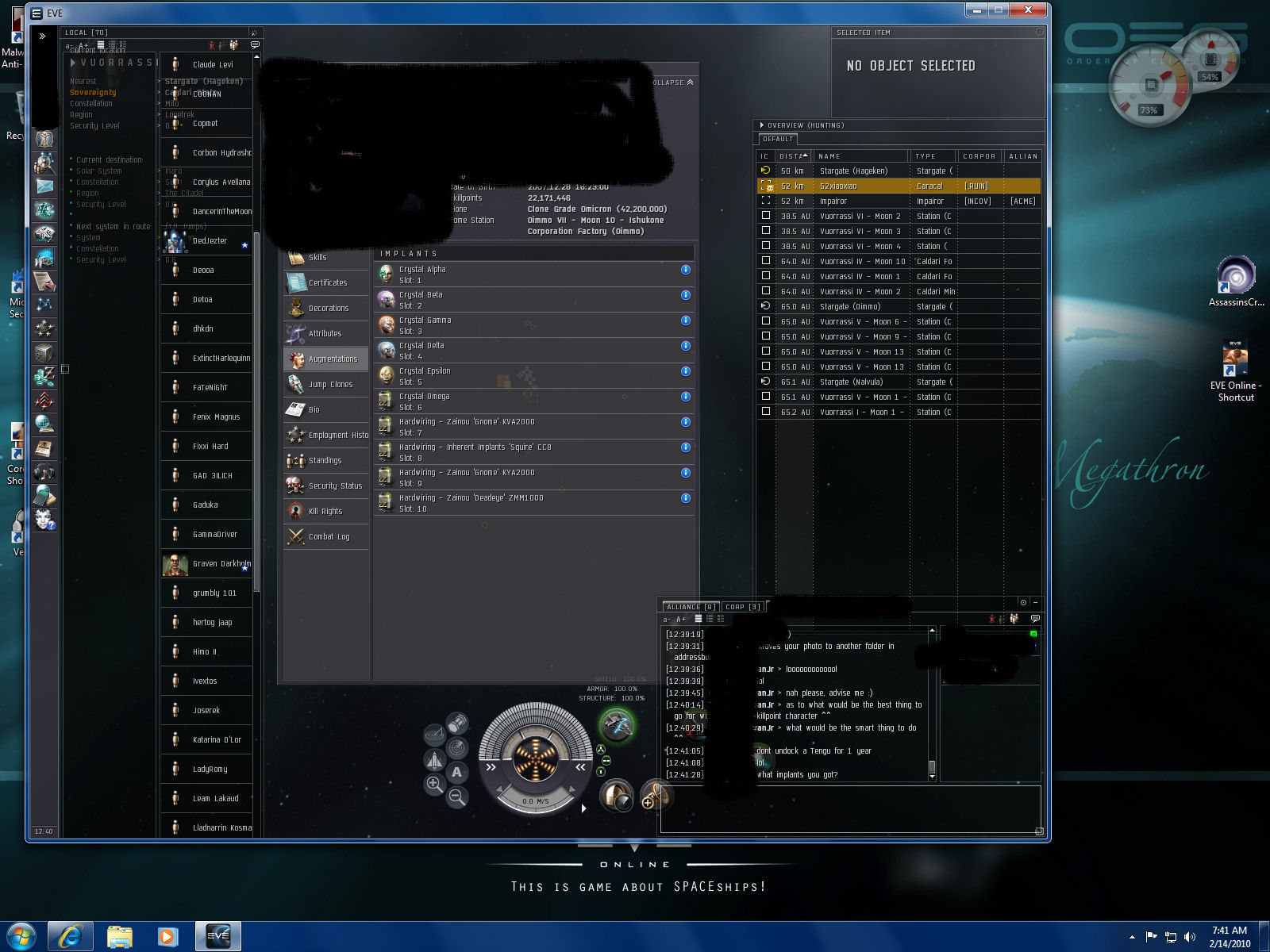Screen dimensions: 1270x952
Task: Expand the Neocom with double chevron
Action: pyautogui.click(x=42, y=36)
